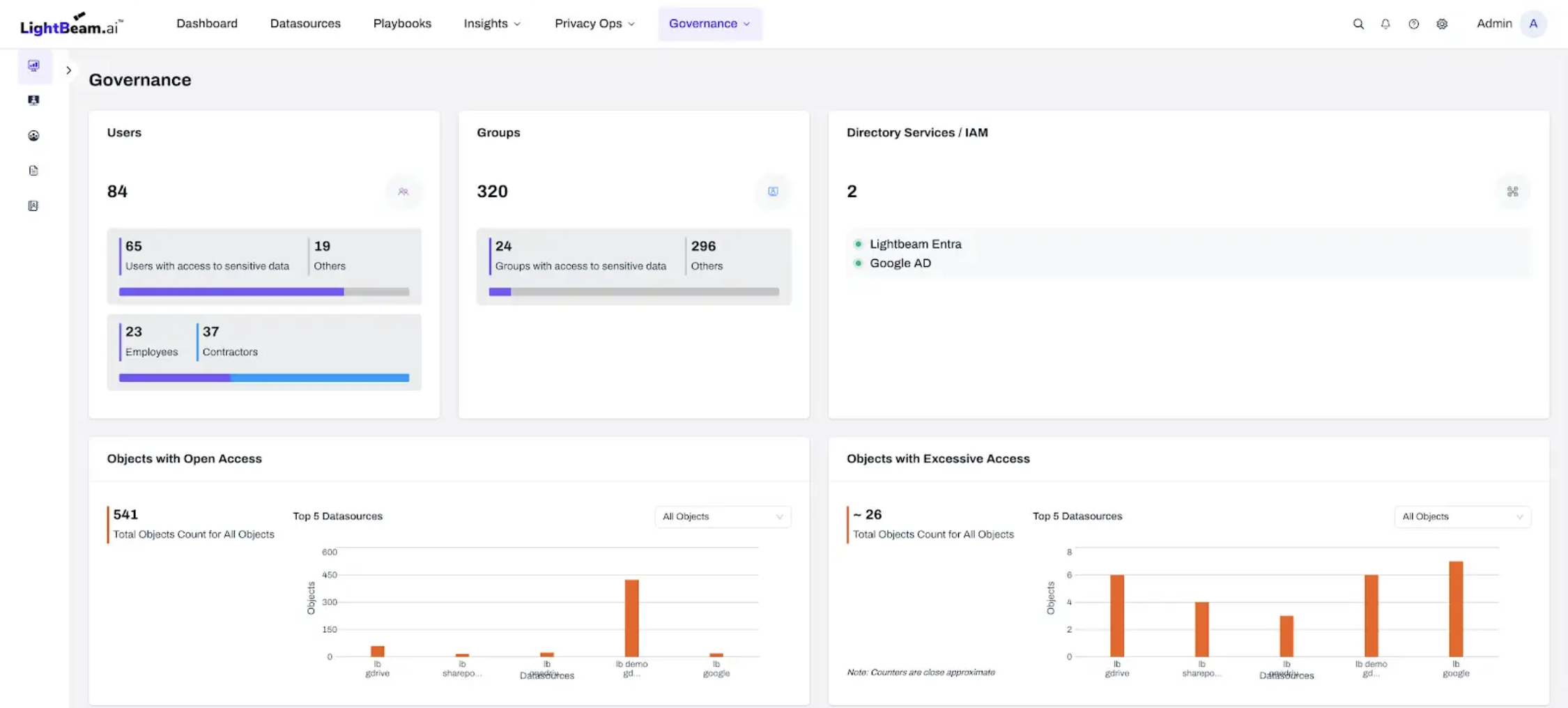Click the groups icon in Groups card
This screenshot has height=708, width=1568.
point(773,192)
